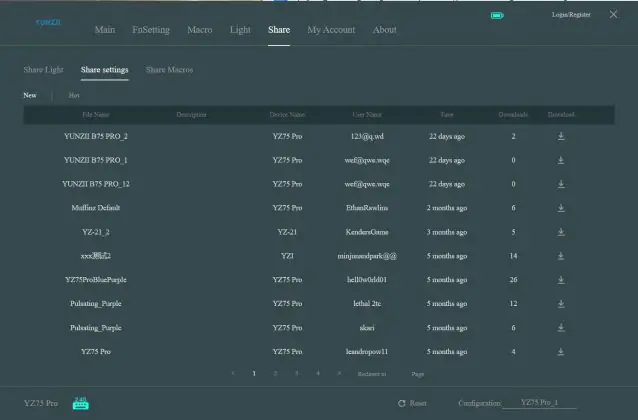Click the download count 14
638x420 pixels.
513,256
